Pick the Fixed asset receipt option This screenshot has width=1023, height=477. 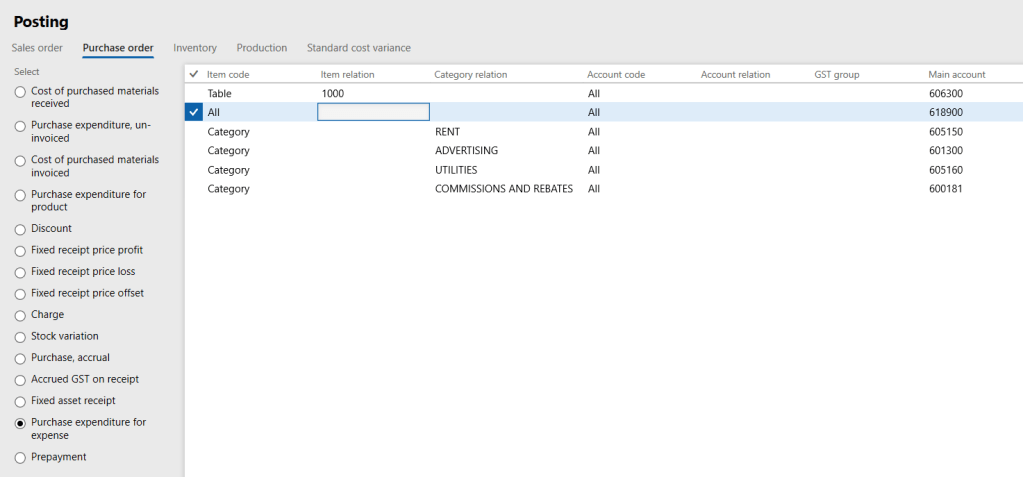tap(20, 401)
